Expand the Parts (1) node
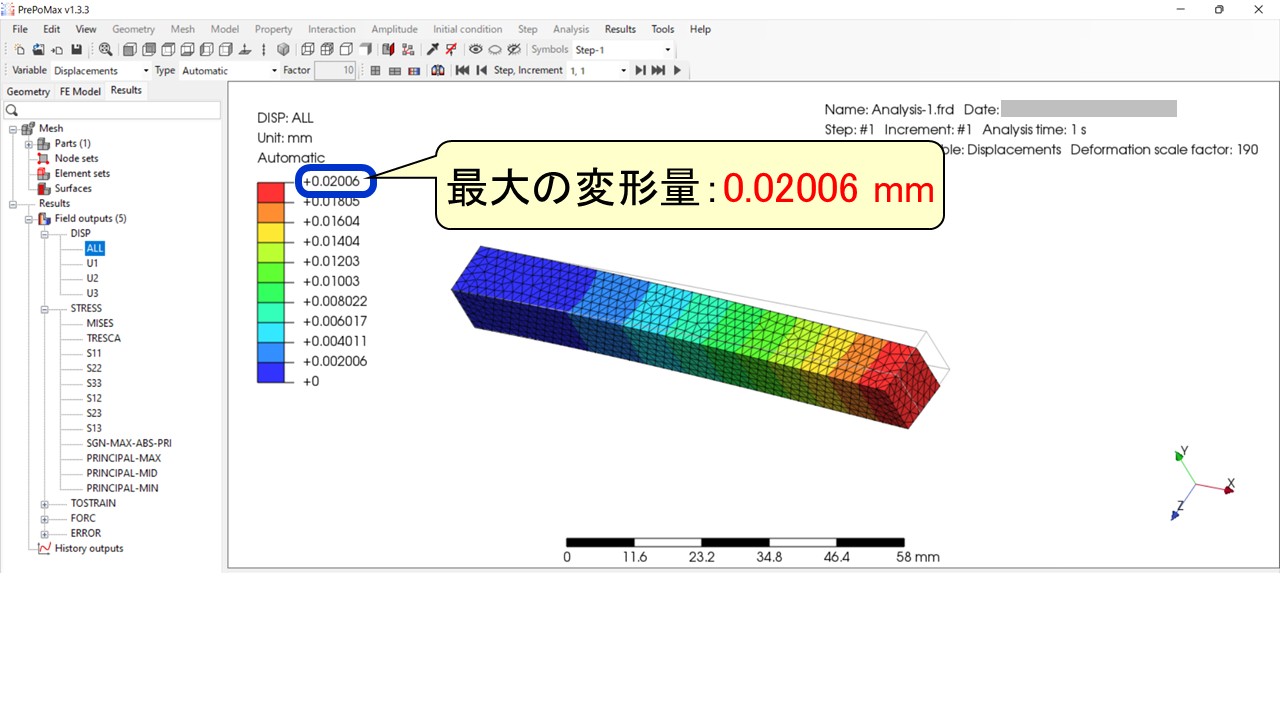 29,143
